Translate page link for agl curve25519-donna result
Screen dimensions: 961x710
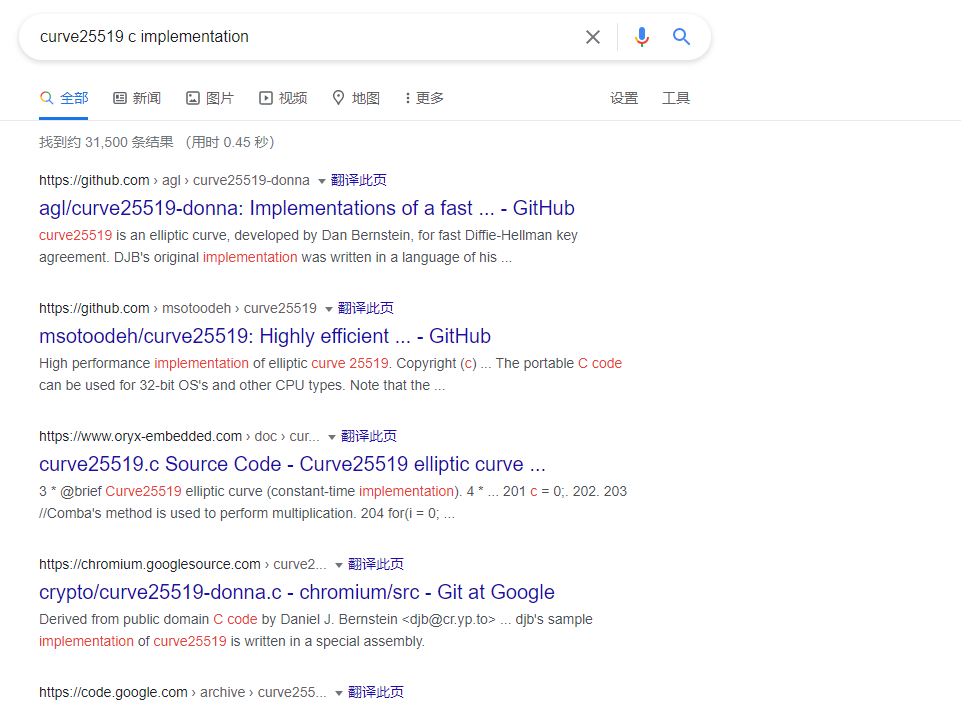coord(359,180)
